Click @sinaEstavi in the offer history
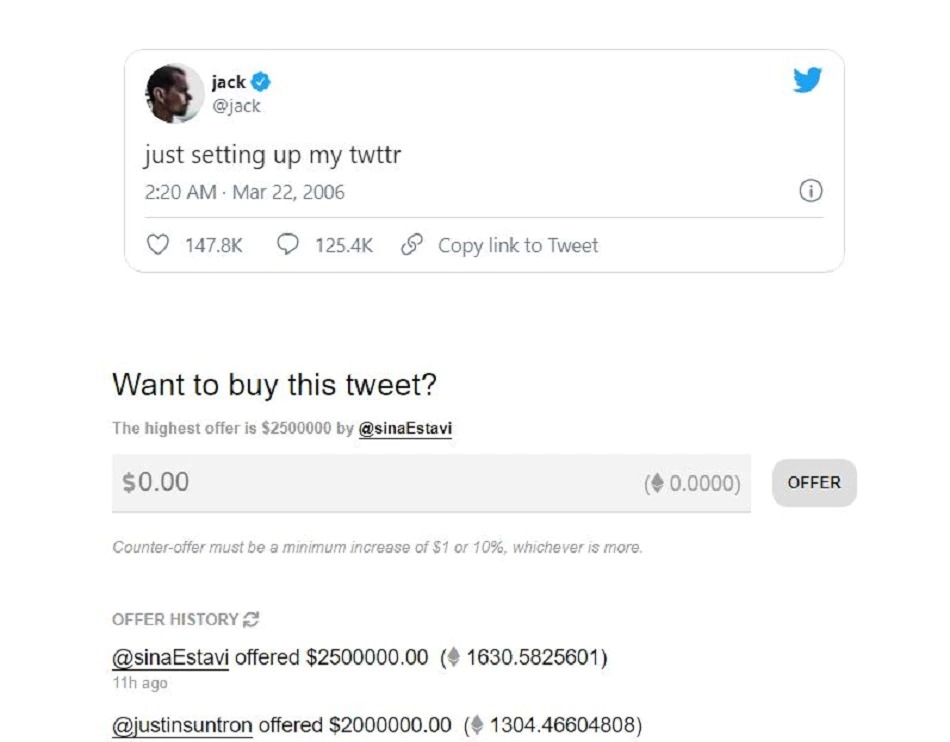The height and width of the screenshot is (742, 950). (x=170, y=658)
